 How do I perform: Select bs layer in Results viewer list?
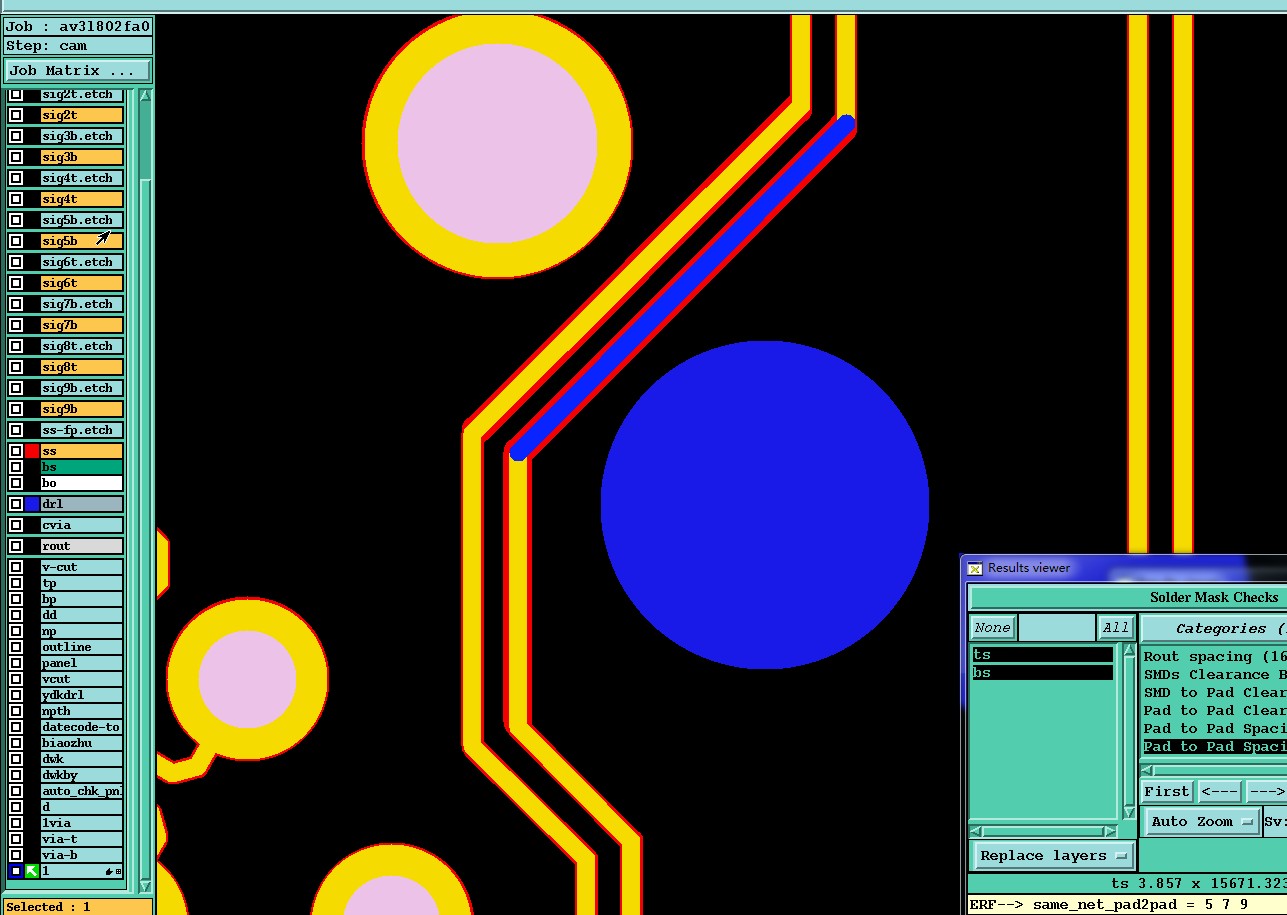click(x=1043, y=673)
